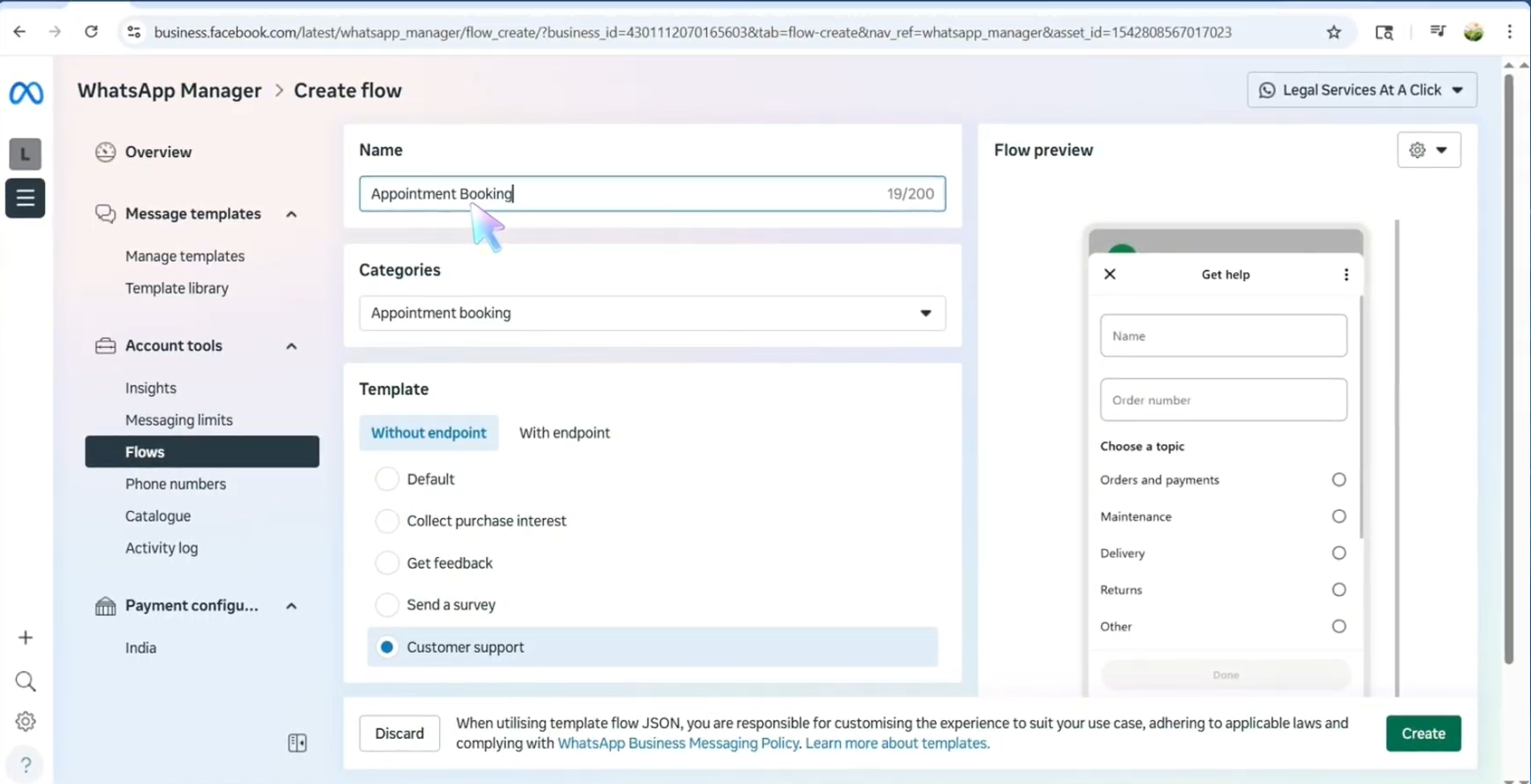The image size is (1531, 784).
Task: Open the WhatsApp Business Messaging Policy link
Action: click(x=678, y=743)
